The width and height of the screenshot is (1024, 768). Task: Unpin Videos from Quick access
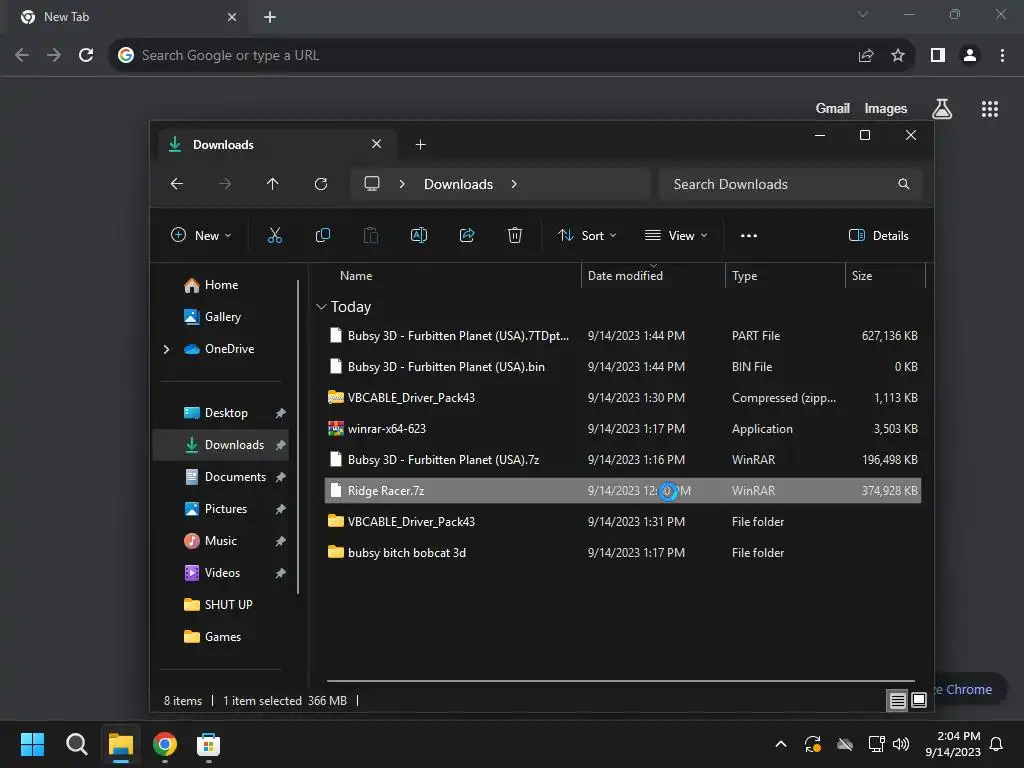(281, 573)
